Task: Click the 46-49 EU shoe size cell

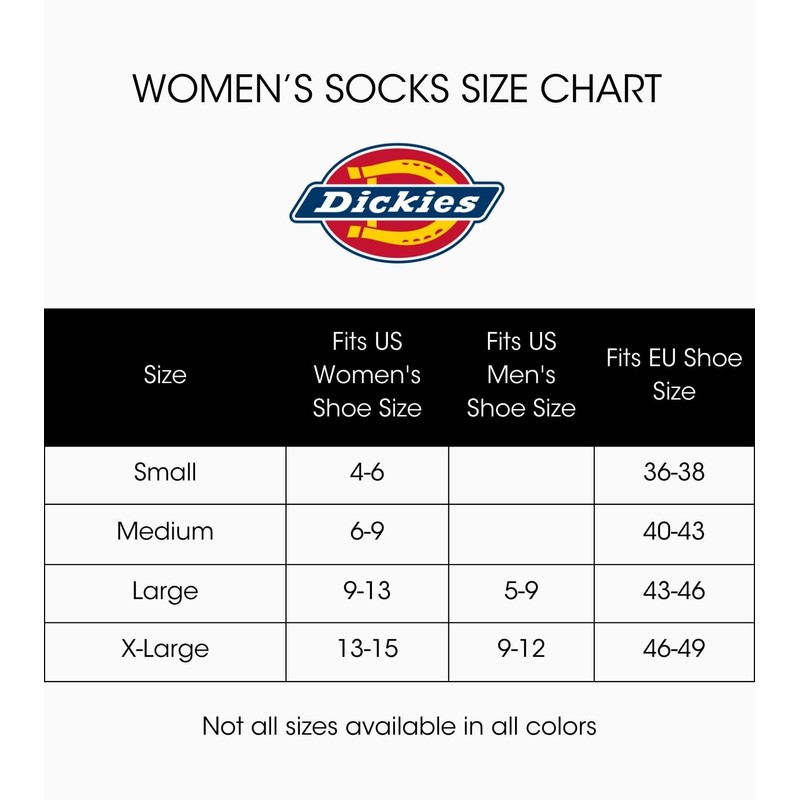Action: [674, 649]
